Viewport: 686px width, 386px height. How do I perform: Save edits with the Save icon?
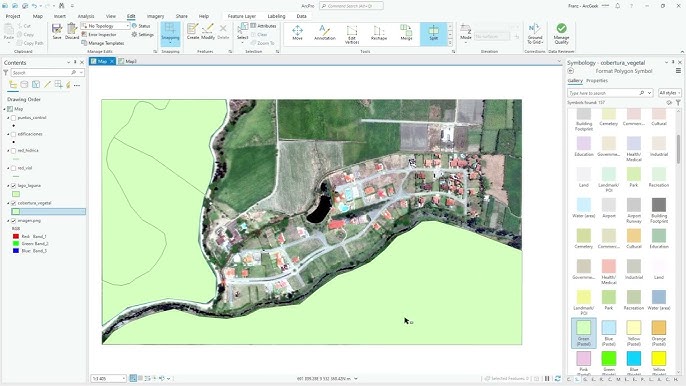coord(57,32)
